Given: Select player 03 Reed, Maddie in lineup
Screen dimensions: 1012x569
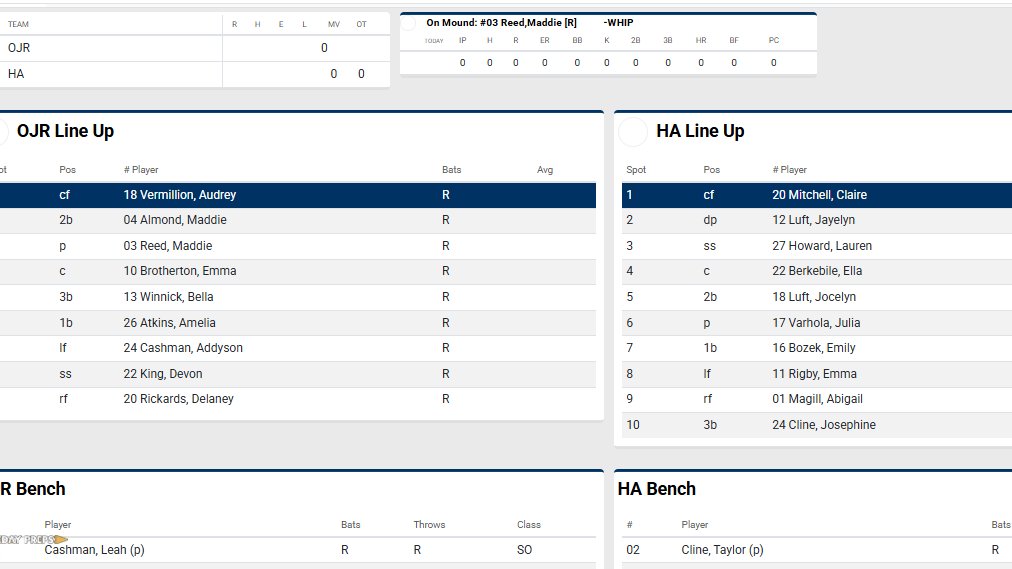Looking at the screenshot, I should tap(168, 246).
